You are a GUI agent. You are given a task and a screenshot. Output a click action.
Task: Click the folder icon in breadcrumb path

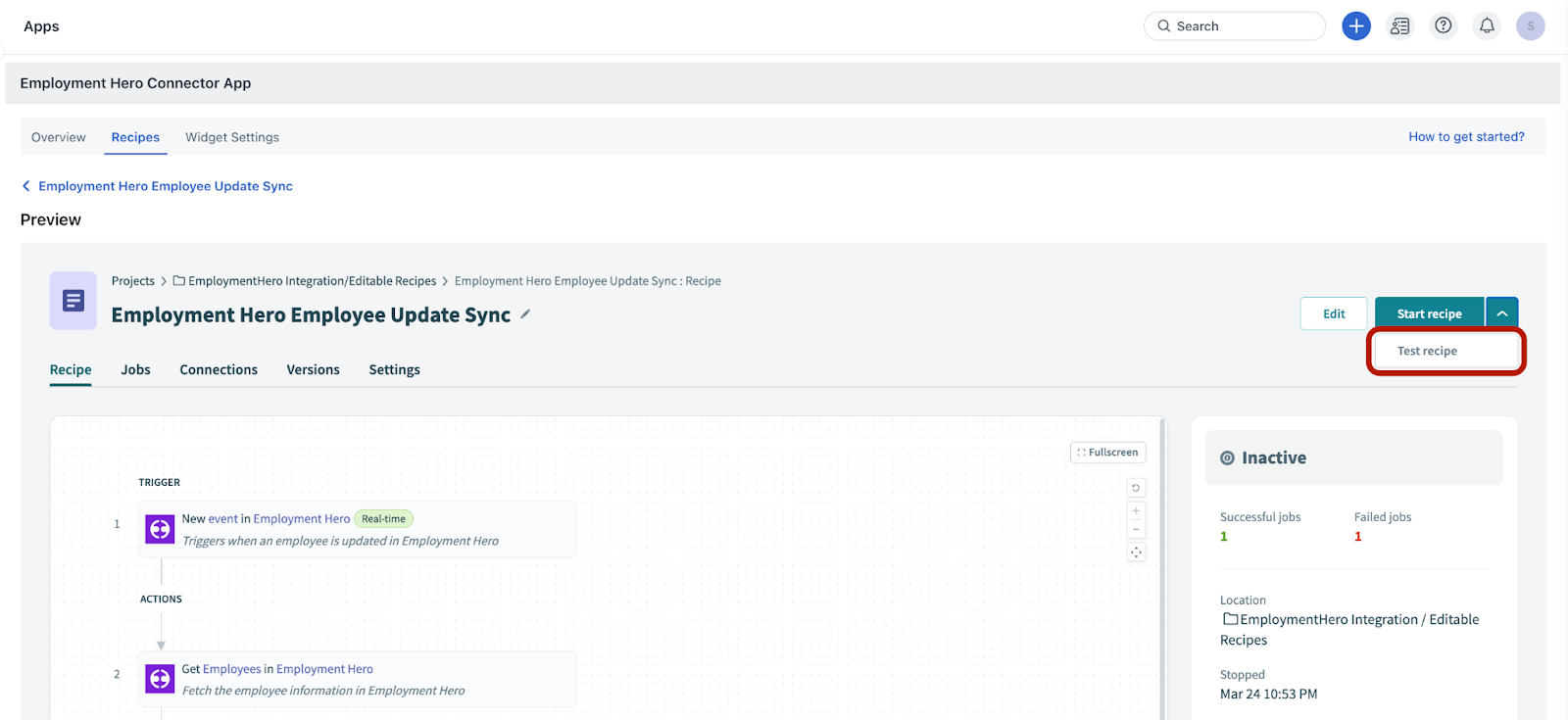click(179, 281)
